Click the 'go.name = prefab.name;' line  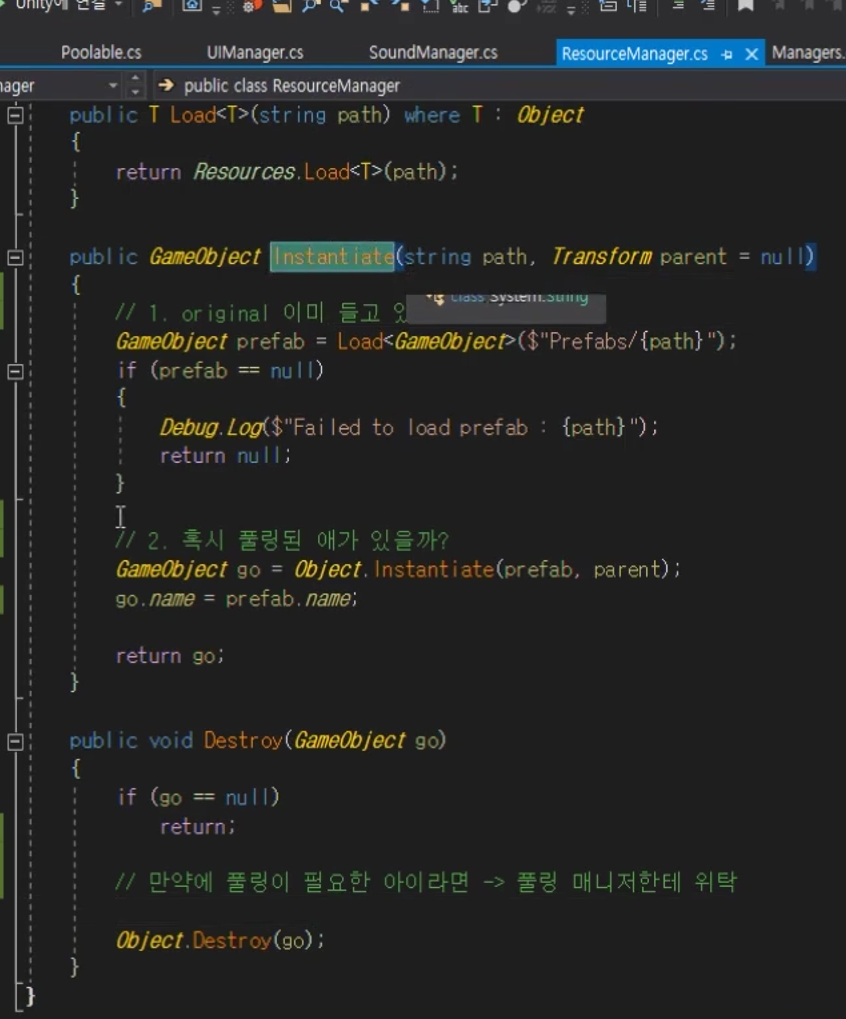pos(237,599)
